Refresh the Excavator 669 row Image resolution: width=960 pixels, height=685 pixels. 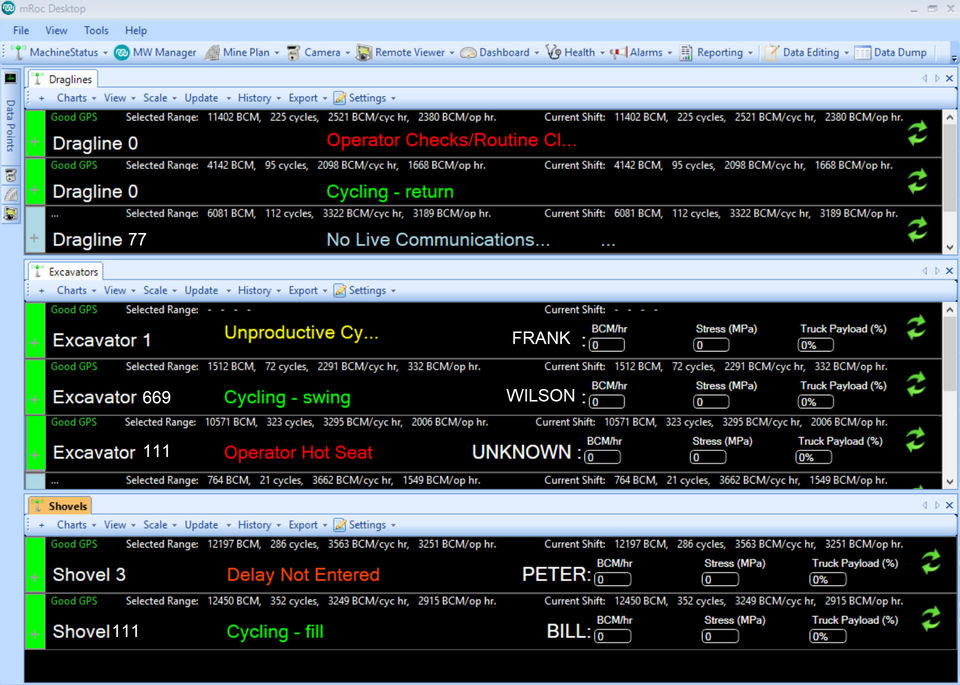pyautogui.click(x=917, y=384)
